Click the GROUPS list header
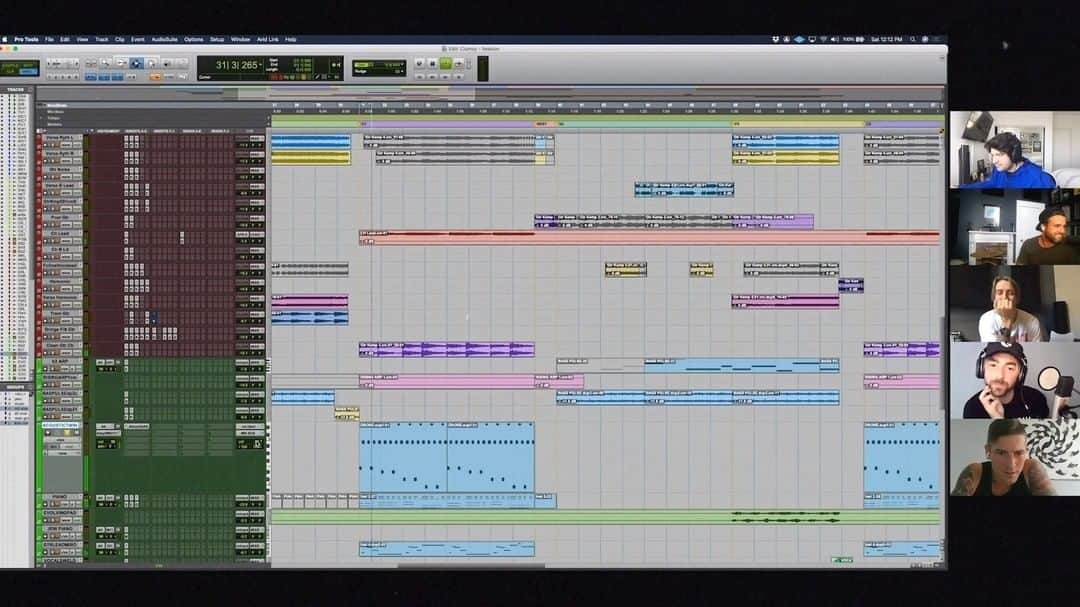 pos(16,387)
